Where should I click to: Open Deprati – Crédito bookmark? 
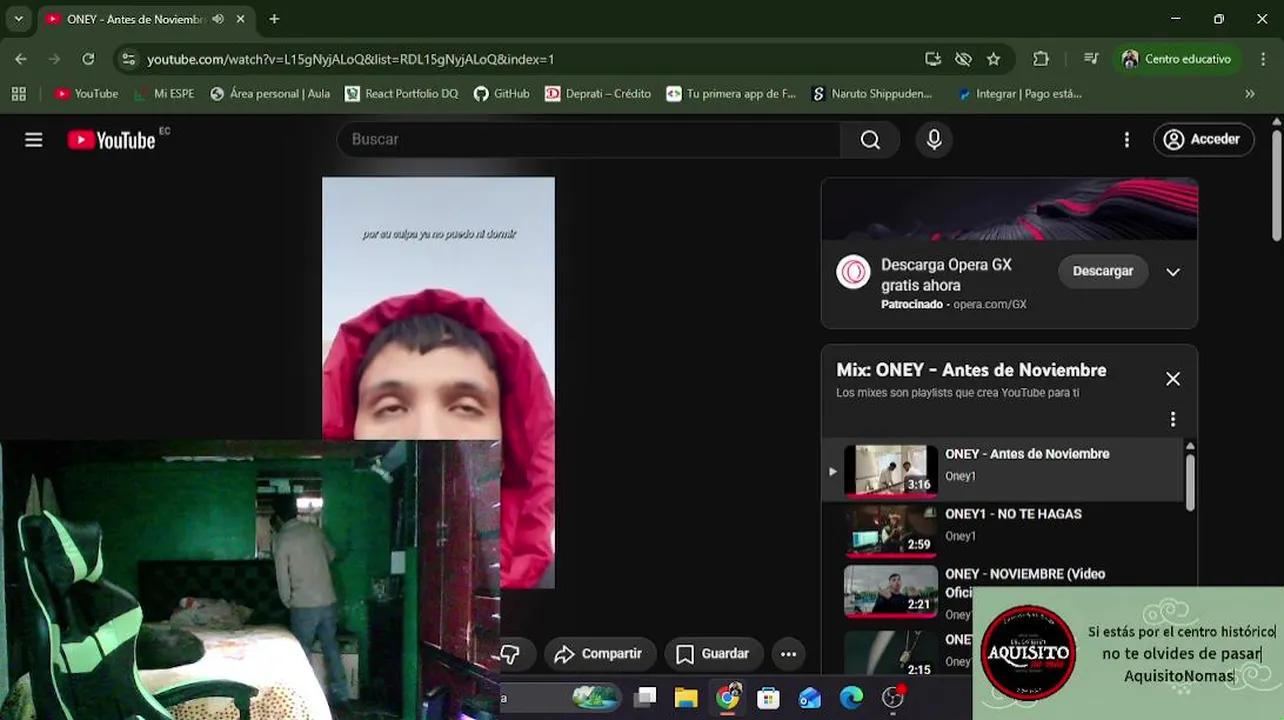598,94
